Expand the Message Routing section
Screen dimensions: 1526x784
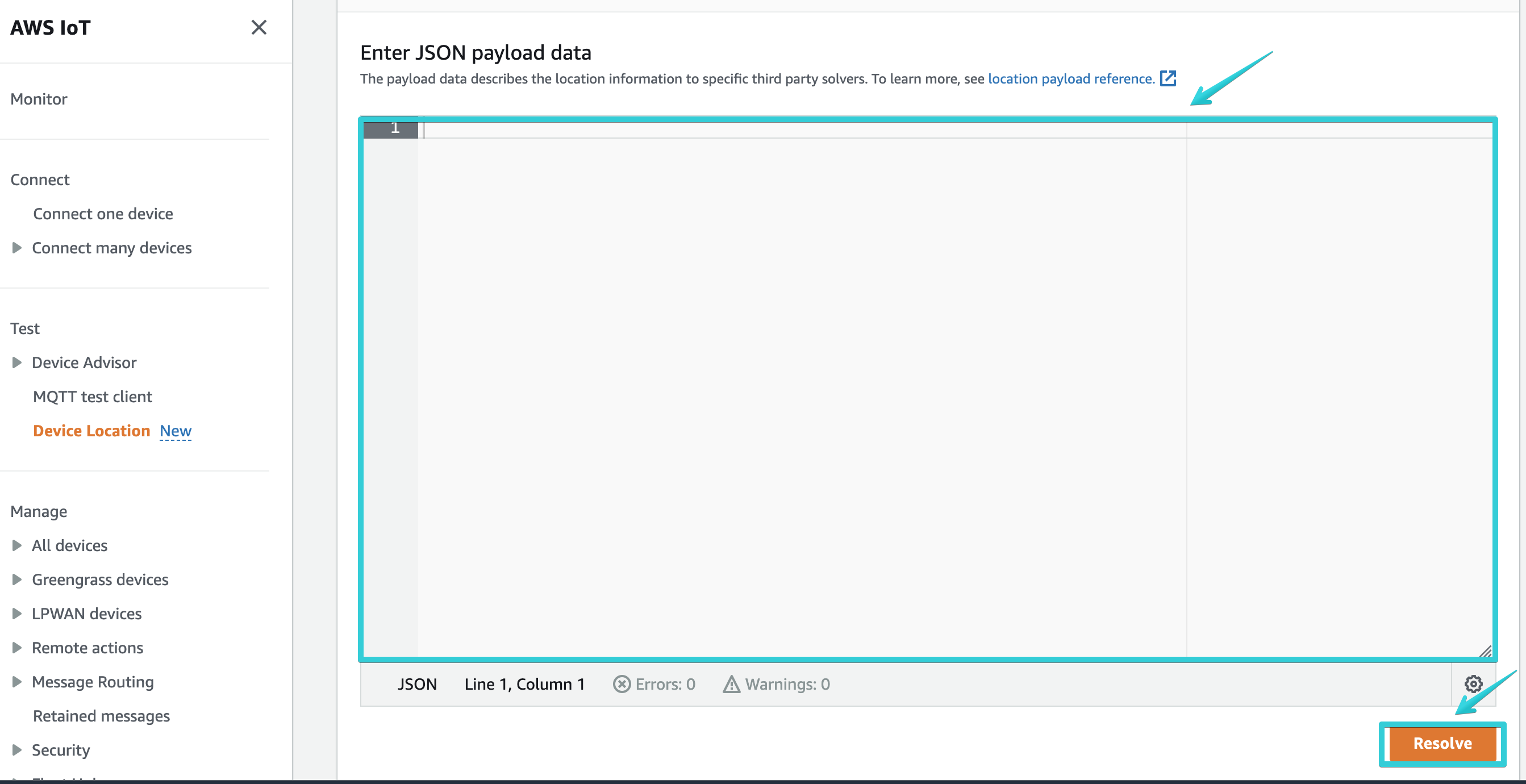tap(16, 682)
